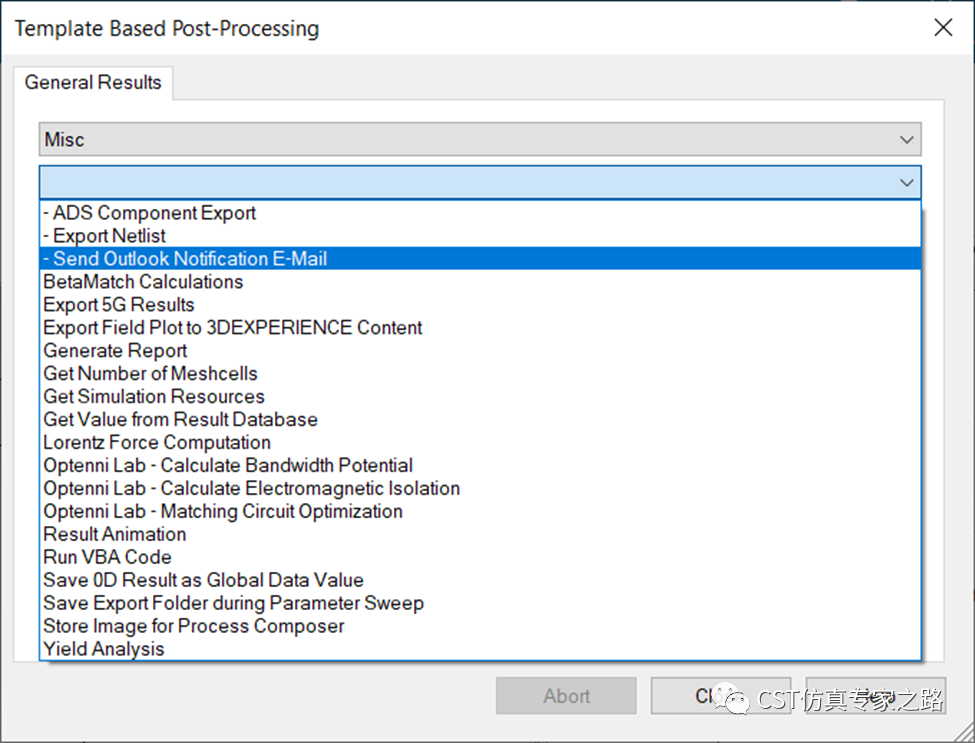Pick Export 5G Results item
Viewport: 975px width, 743px height.
[479, 305]
